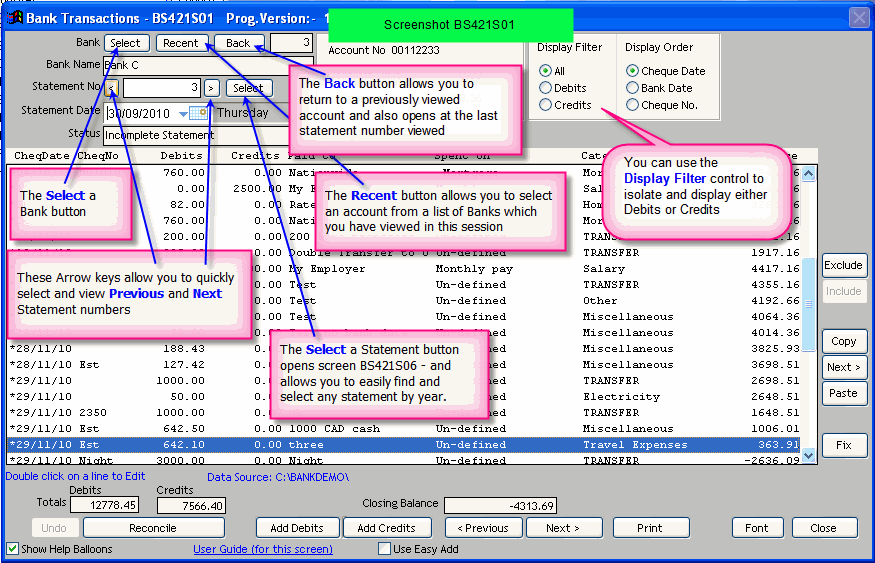
Task: Click the application icon in the title bar
Action: coord(15,18)
